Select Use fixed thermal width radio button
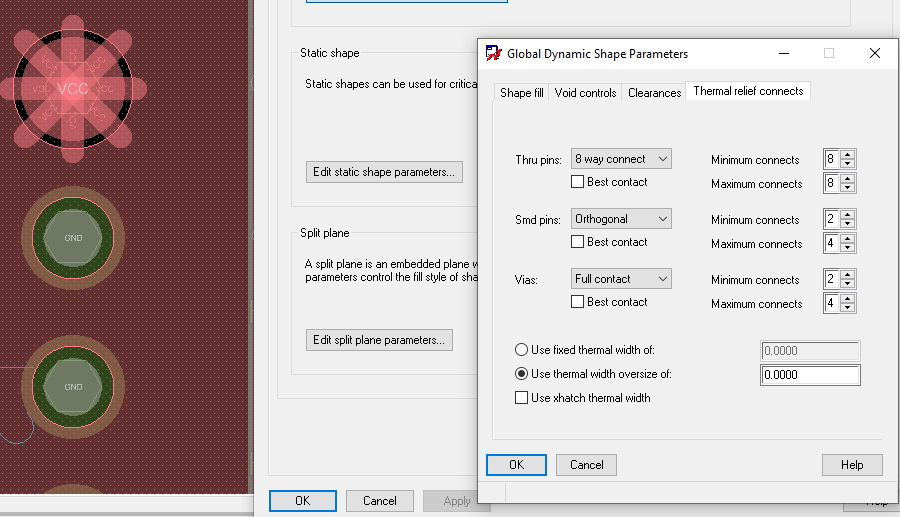The width and height of the screenshot is (900, 517). pyautogui.click(x=521, y=349)
